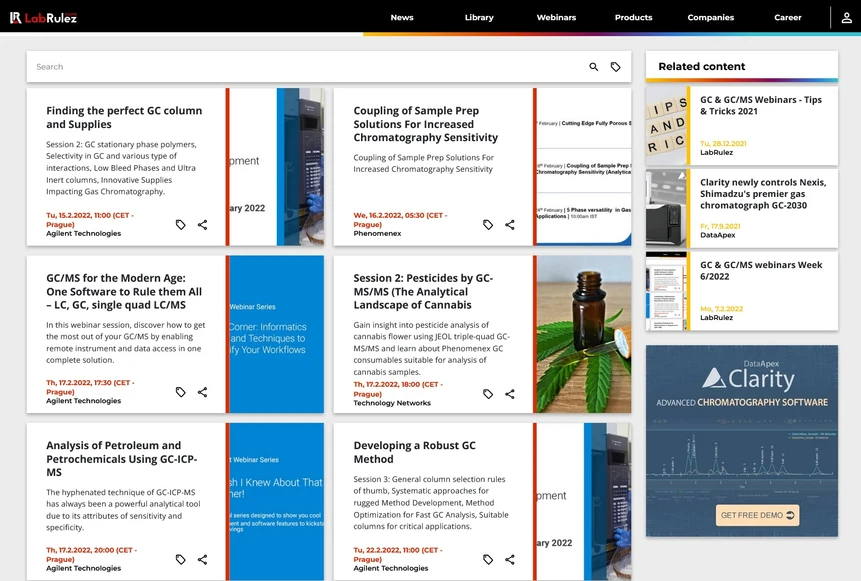
Task: Share the Analysis of Petroleum and Petrochemicals webinar
Action: pos(203,560)
